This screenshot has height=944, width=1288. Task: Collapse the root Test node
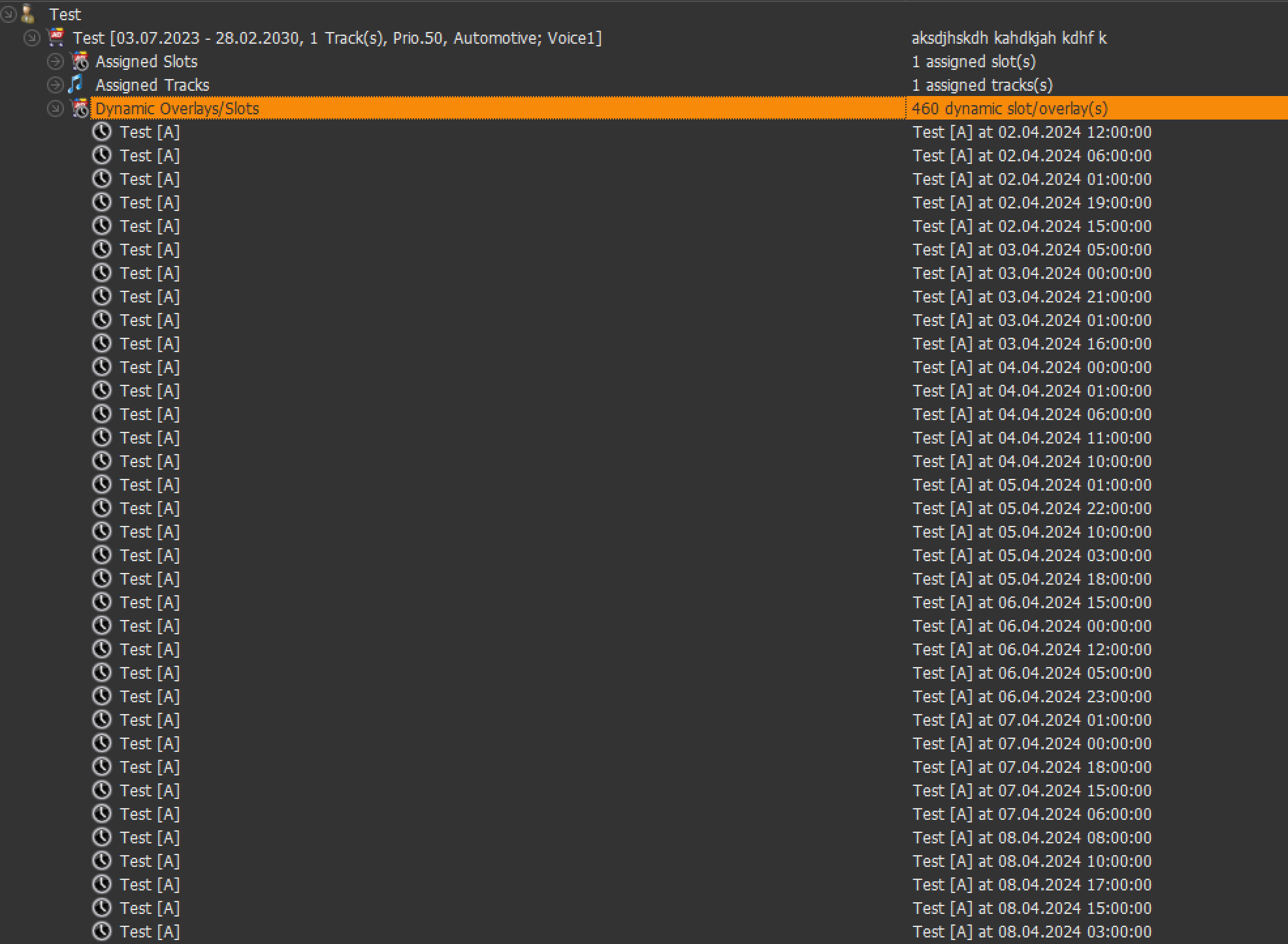click(x=8, y=14)
